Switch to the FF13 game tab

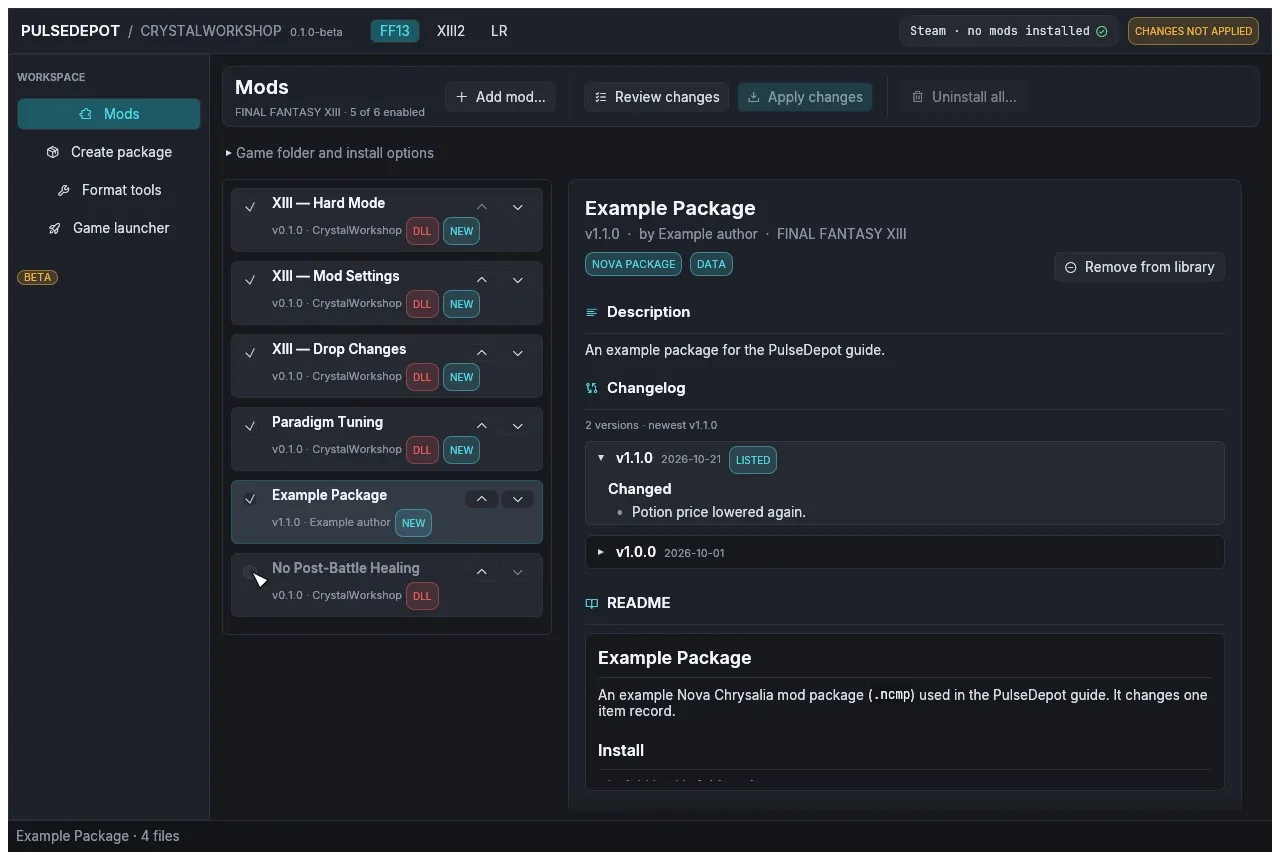[x=395, y=31]
